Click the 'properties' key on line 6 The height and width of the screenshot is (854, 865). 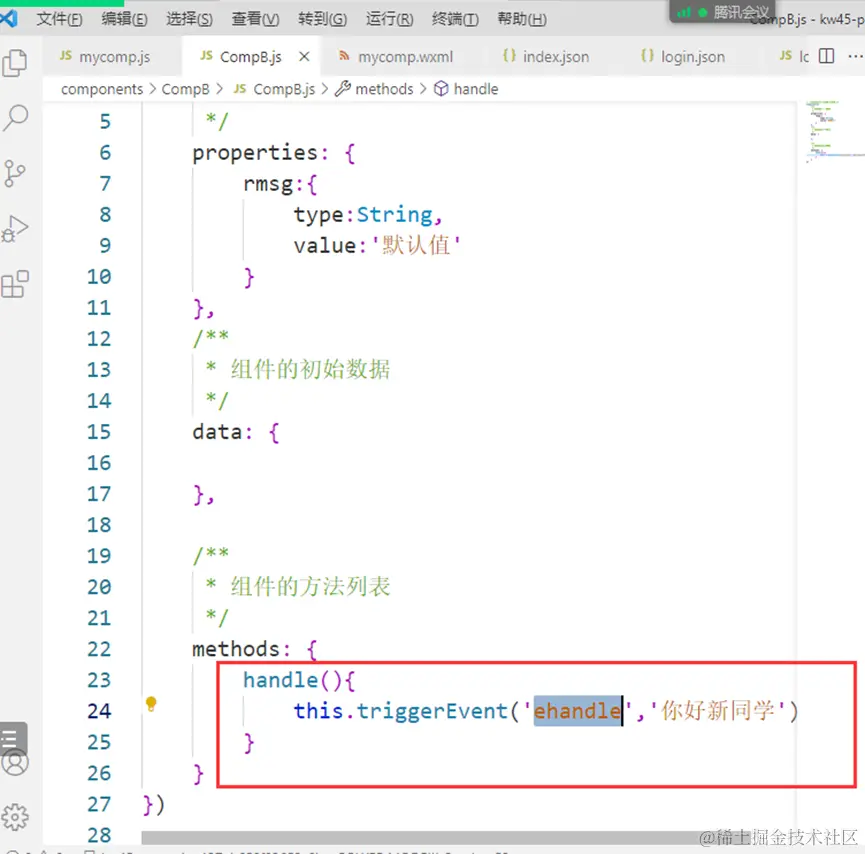click(255, 153)
